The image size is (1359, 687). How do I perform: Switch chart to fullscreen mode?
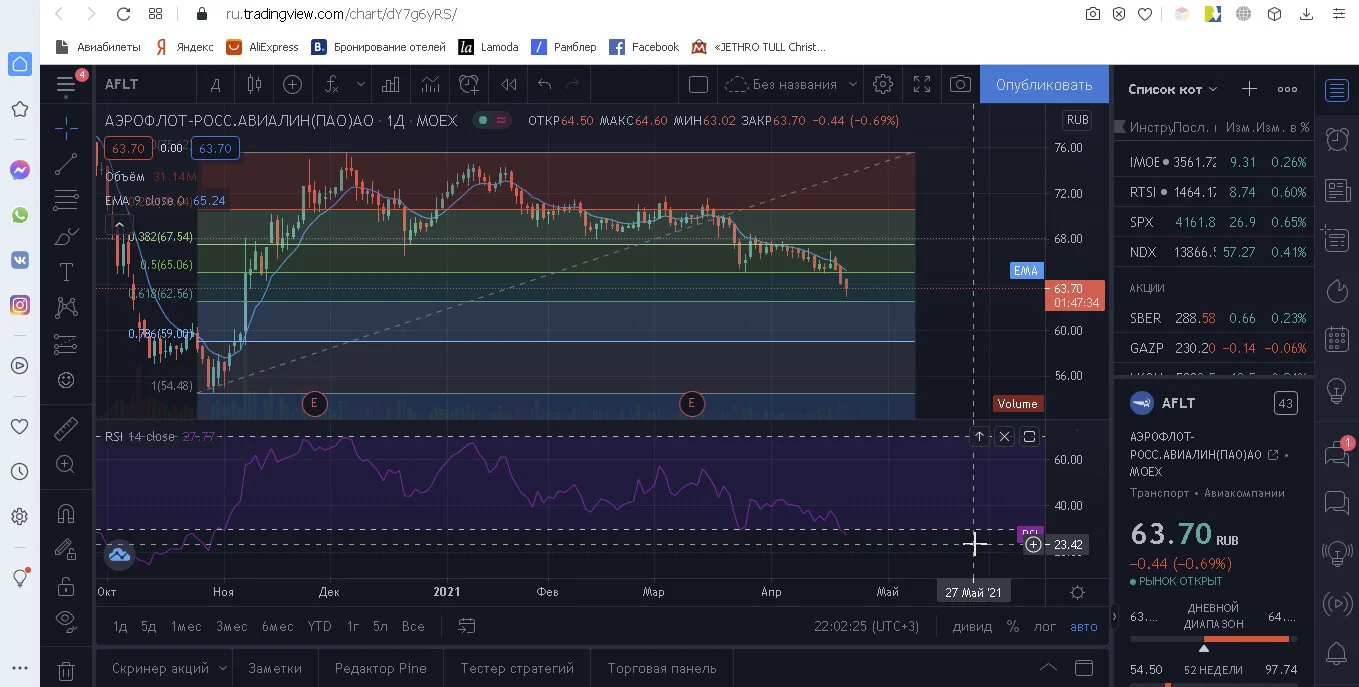922,85
